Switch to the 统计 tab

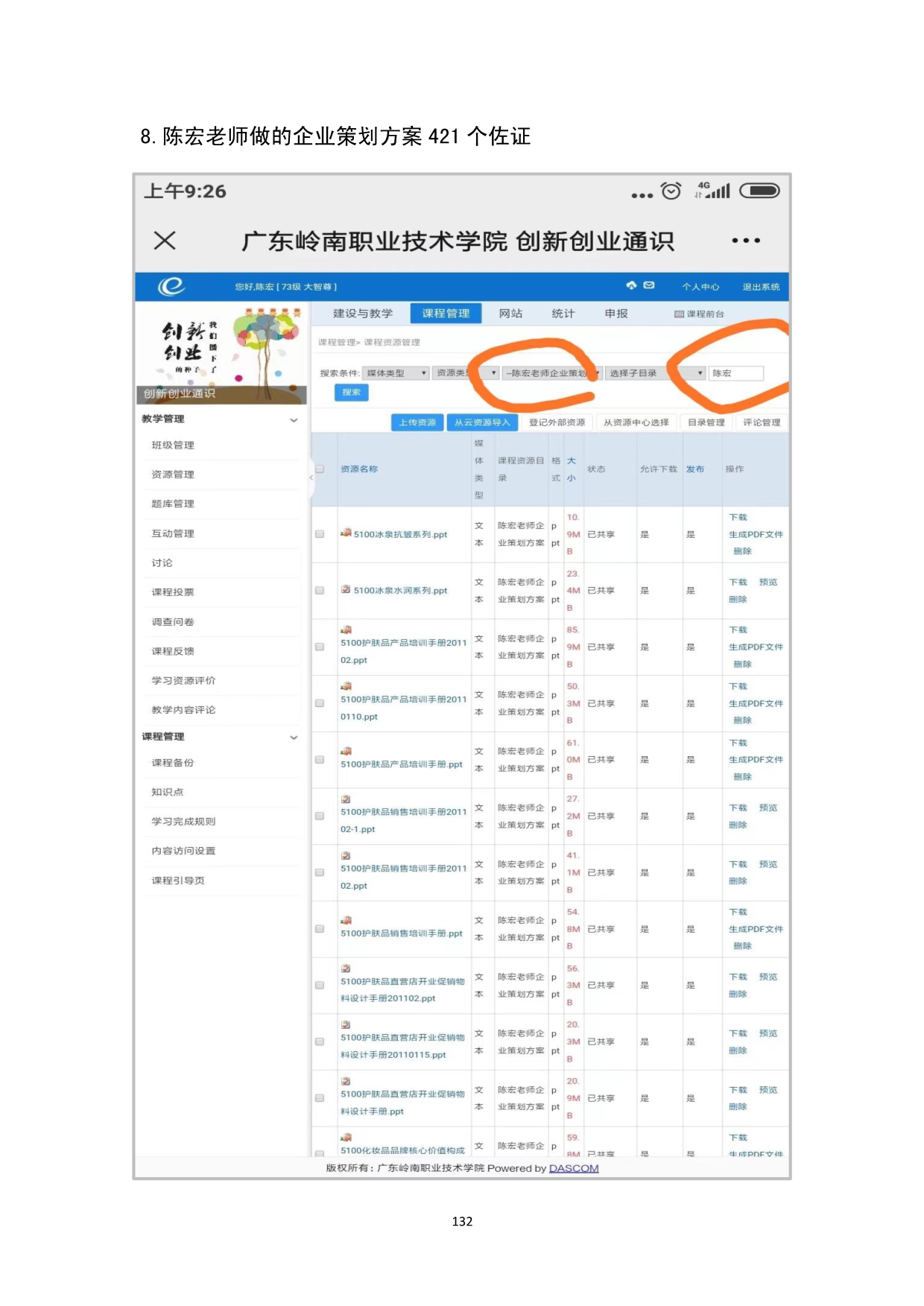pyautogui.click(x=563, y=314)
